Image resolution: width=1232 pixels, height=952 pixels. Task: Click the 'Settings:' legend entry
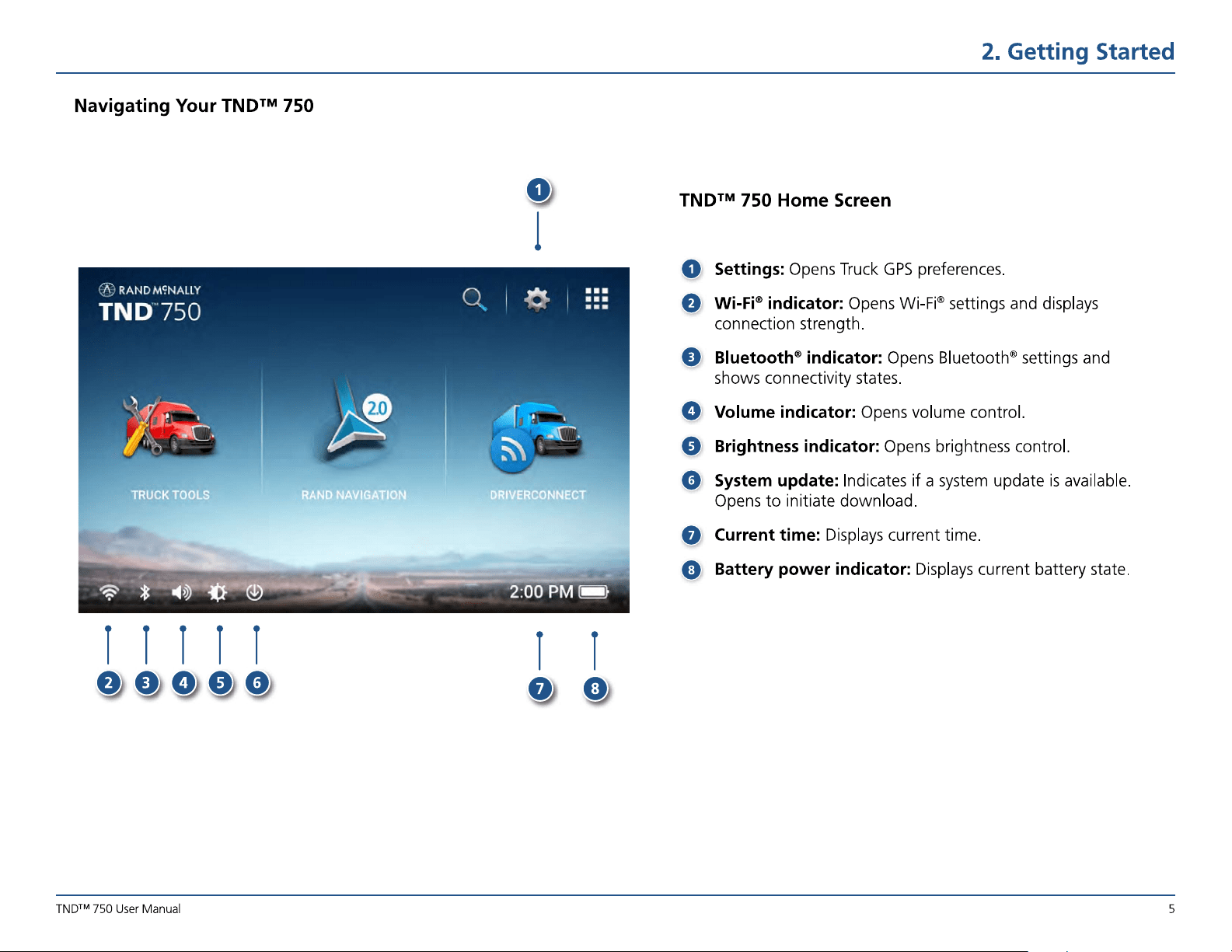[x=749, y=270]
